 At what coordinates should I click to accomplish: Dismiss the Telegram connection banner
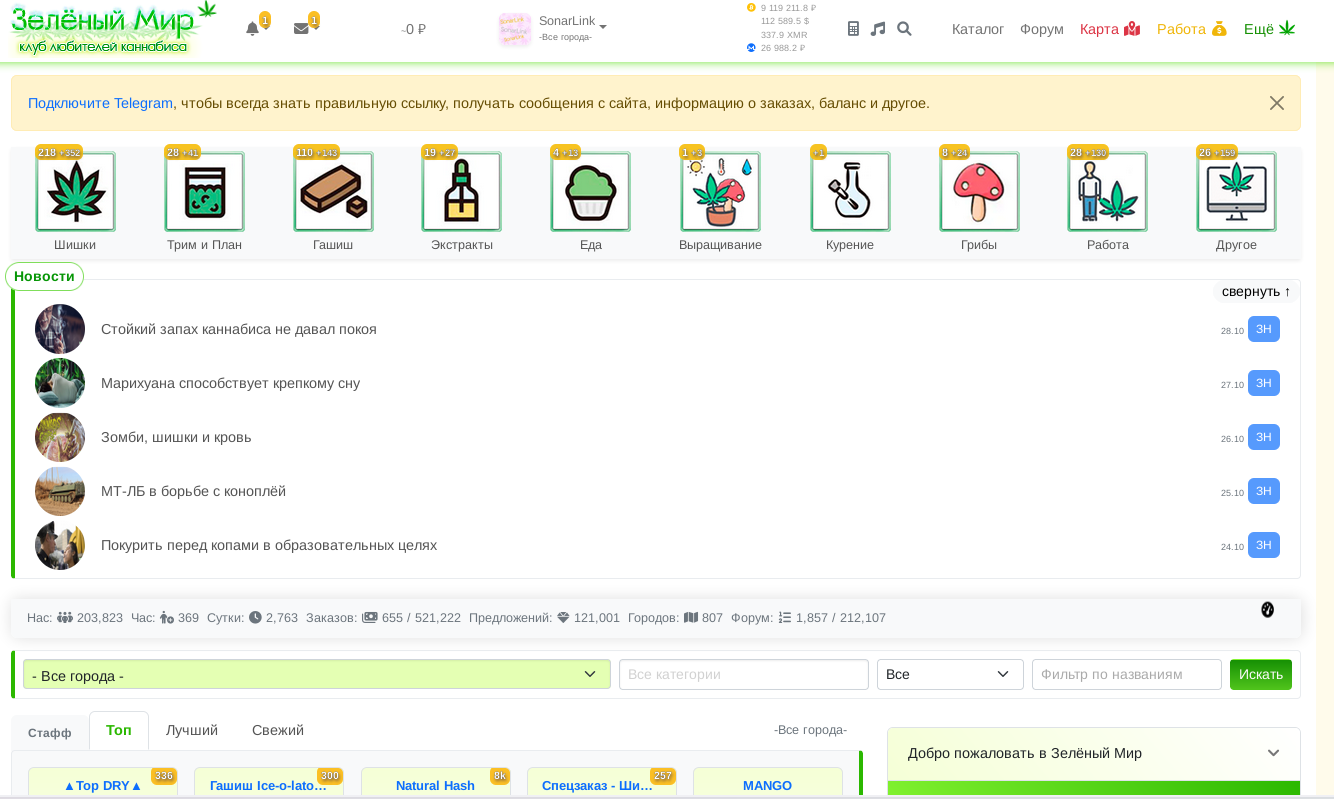point(1276,103)
